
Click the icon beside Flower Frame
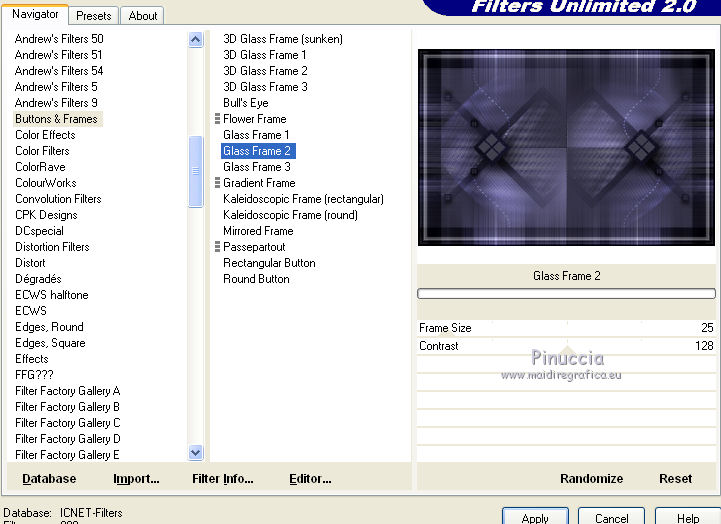[217, 119]
